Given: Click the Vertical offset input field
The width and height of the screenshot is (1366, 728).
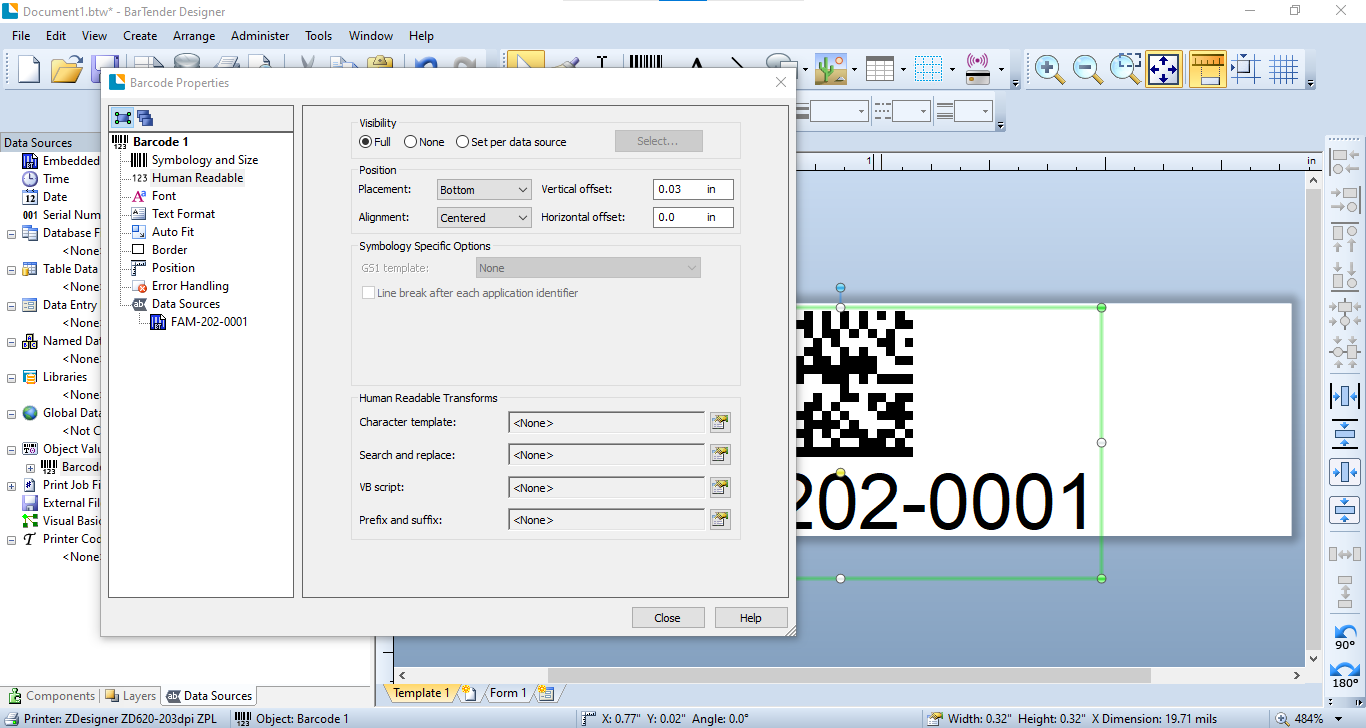Looking at the screenshot, I should pyautogui.click(x=693, y=189).
